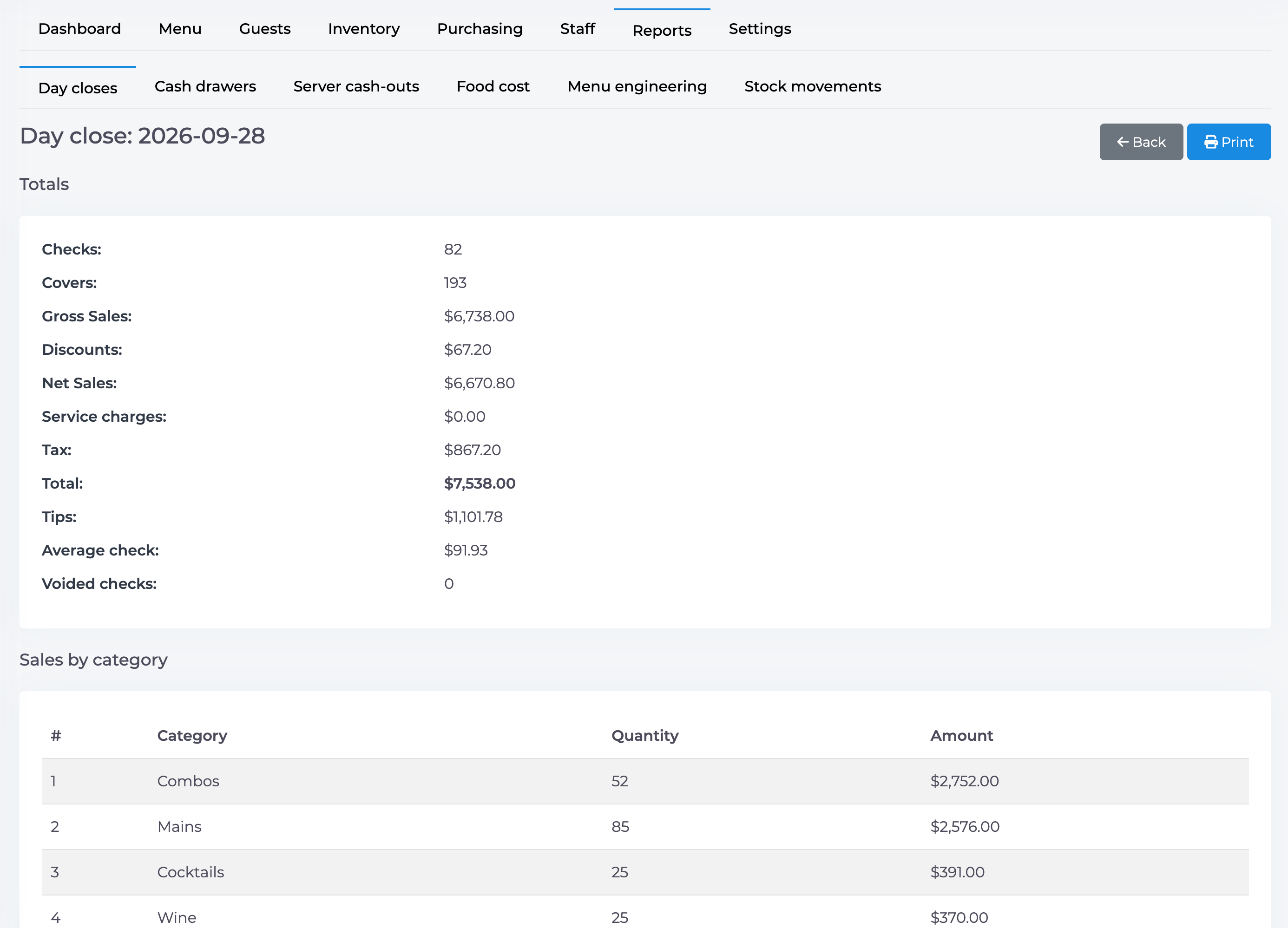Select the Reports tab

662,30
